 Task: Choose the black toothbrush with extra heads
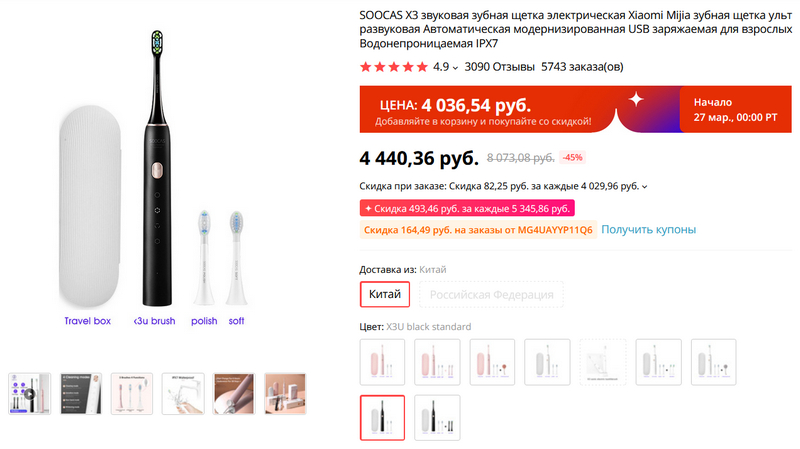pyautogui.click(x=438, y=418)
